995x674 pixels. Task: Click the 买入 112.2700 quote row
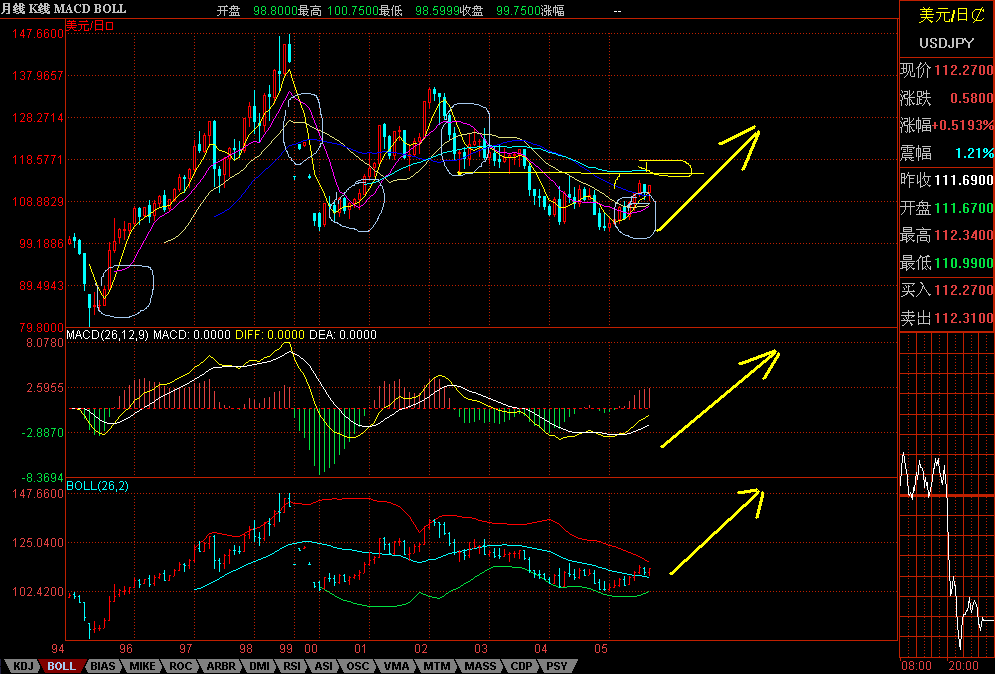tap(946, 290)
